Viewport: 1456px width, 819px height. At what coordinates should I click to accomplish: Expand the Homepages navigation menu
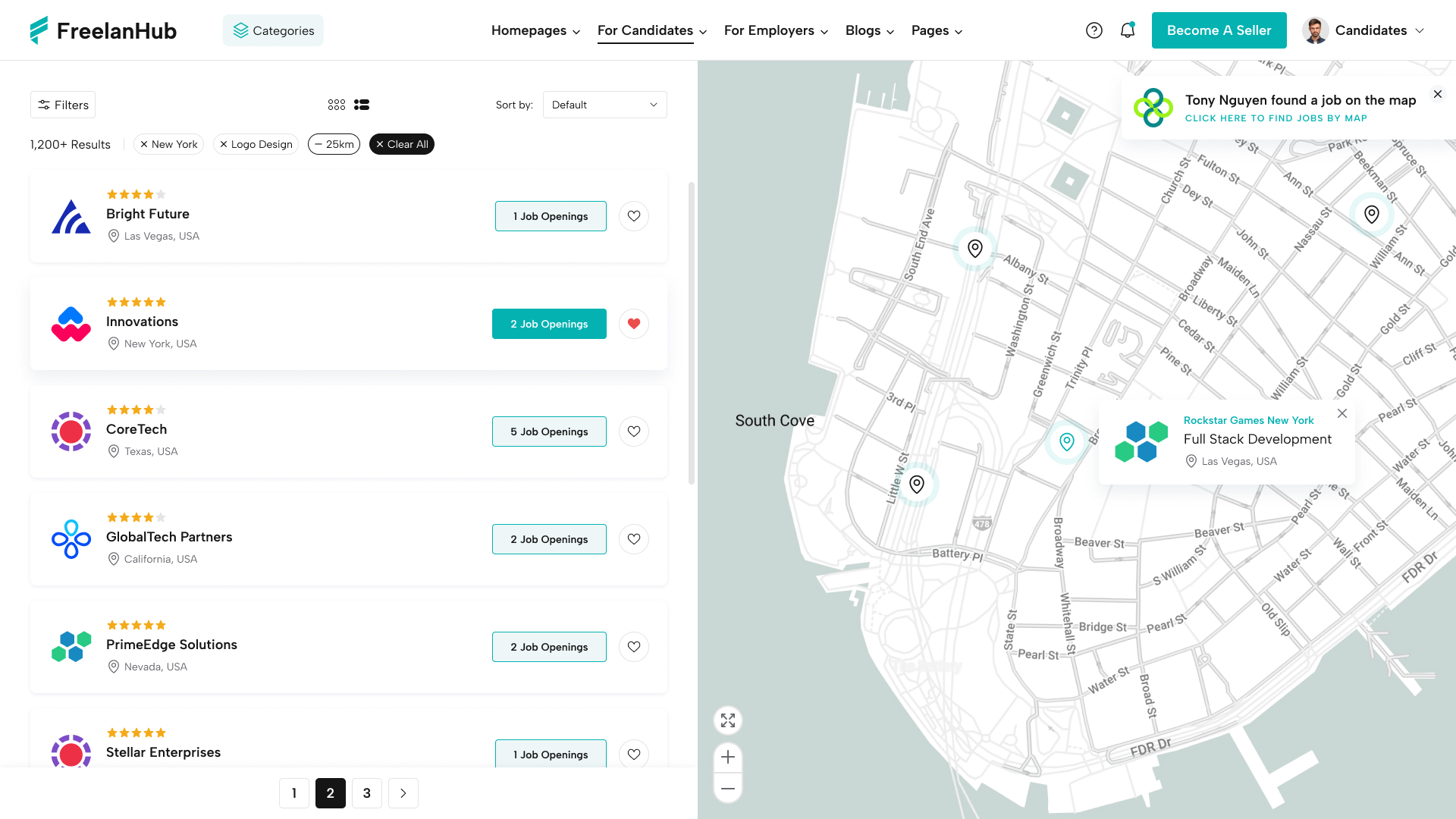[x=535, y=30]
